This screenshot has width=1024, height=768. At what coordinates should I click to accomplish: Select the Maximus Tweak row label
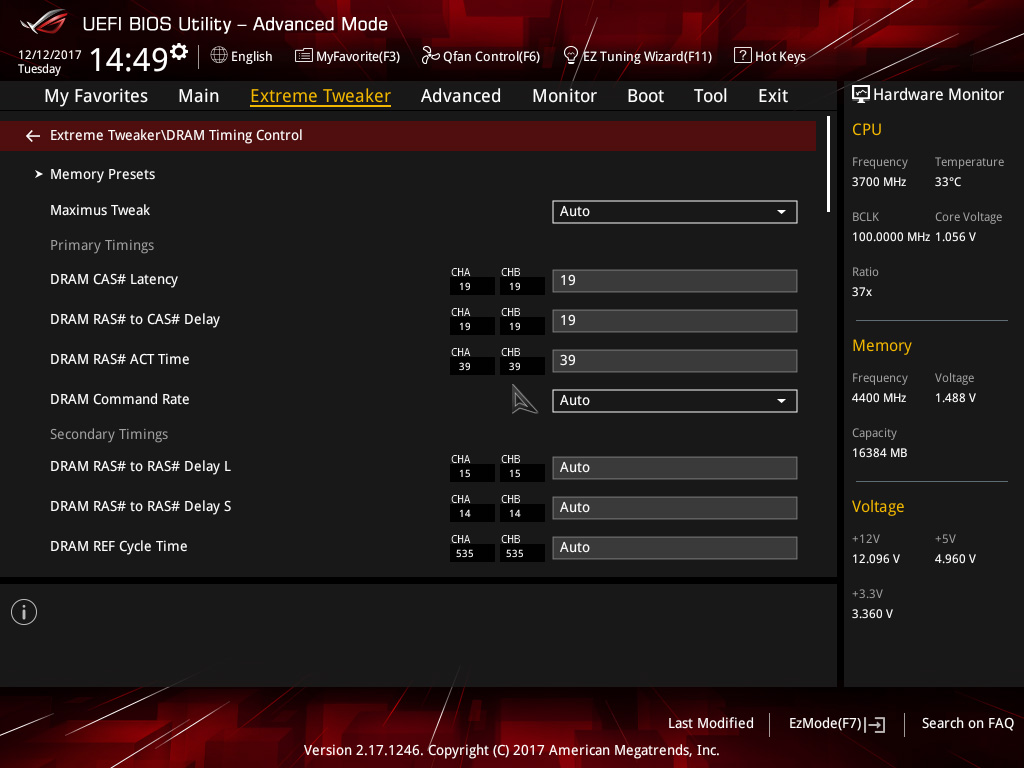click(100, 210)
